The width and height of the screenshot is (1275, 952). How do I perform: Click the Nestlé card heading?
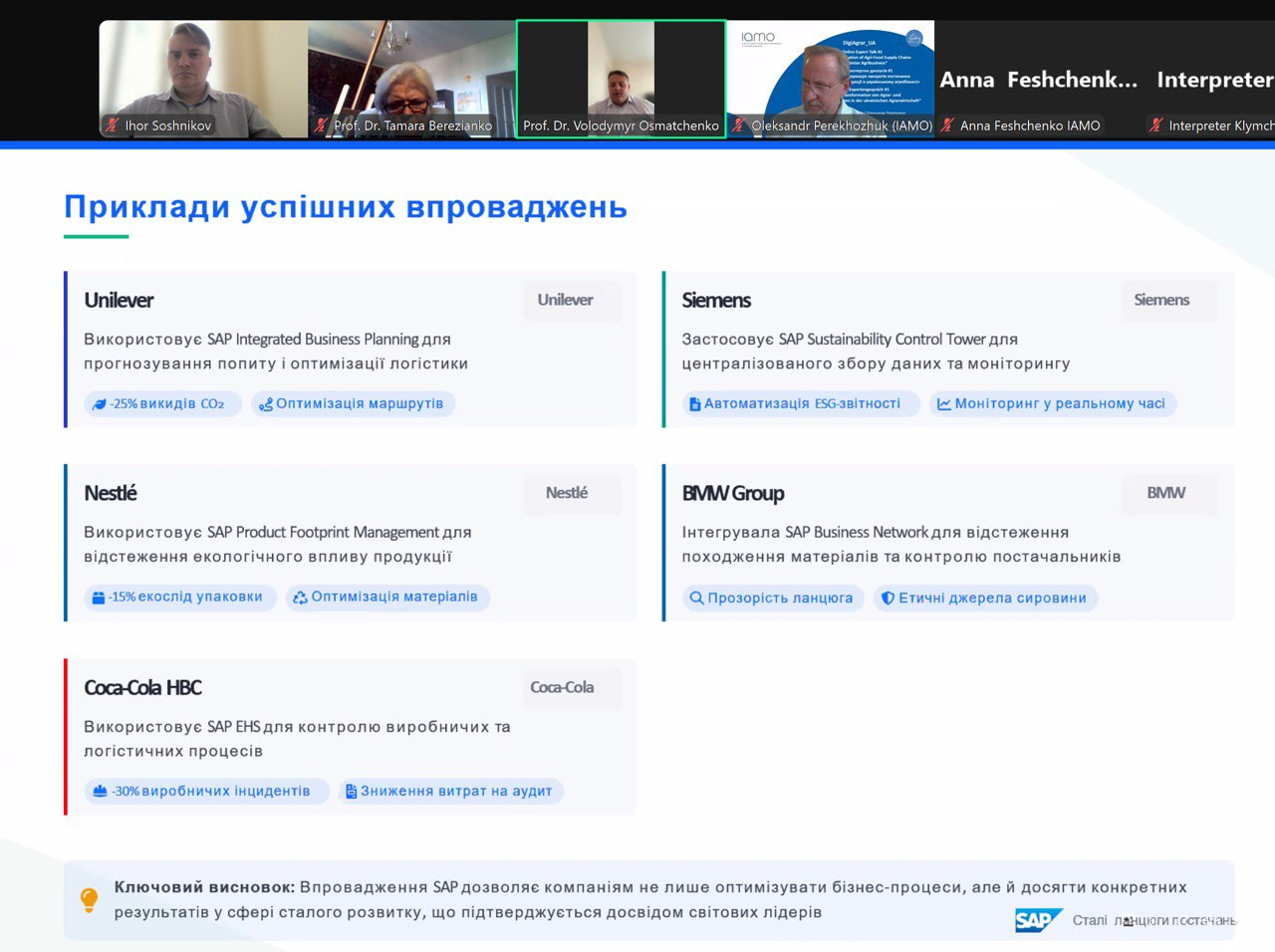coord(111,493)
